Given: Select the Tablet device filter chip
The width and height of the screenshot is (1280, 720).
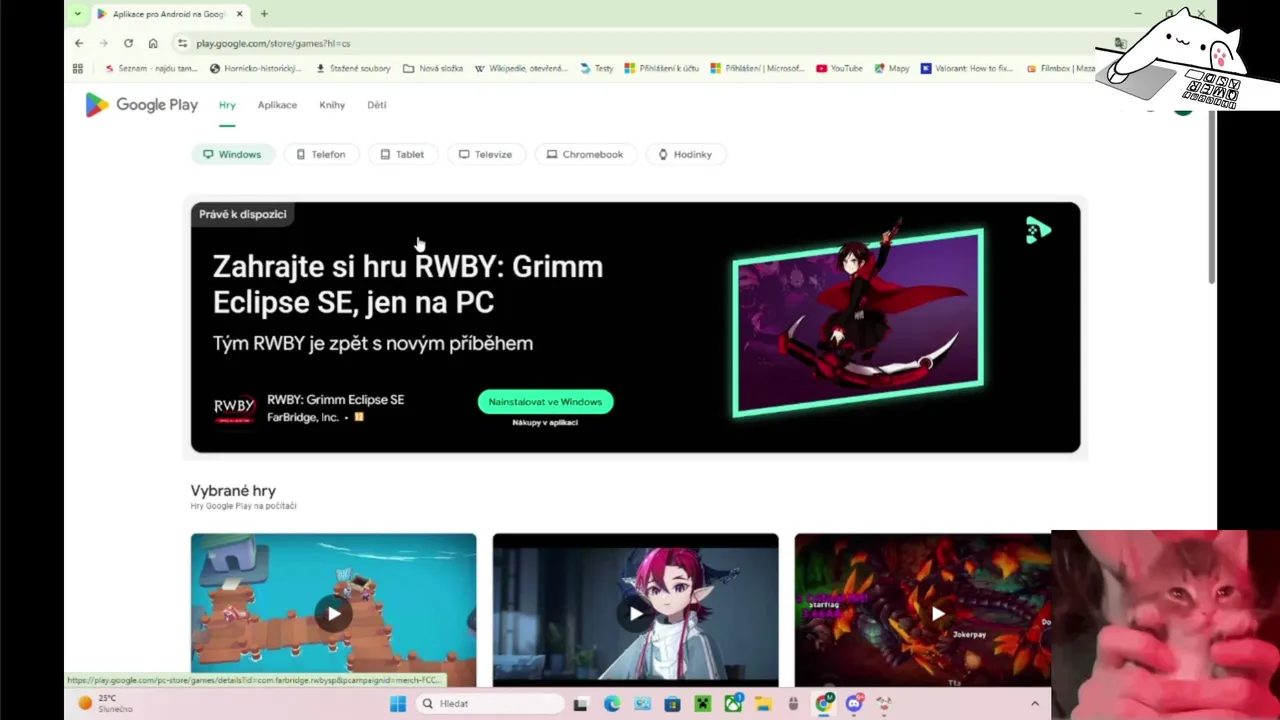Looking at the screenshot, I should pyautogui.click(x=402, y=154).
